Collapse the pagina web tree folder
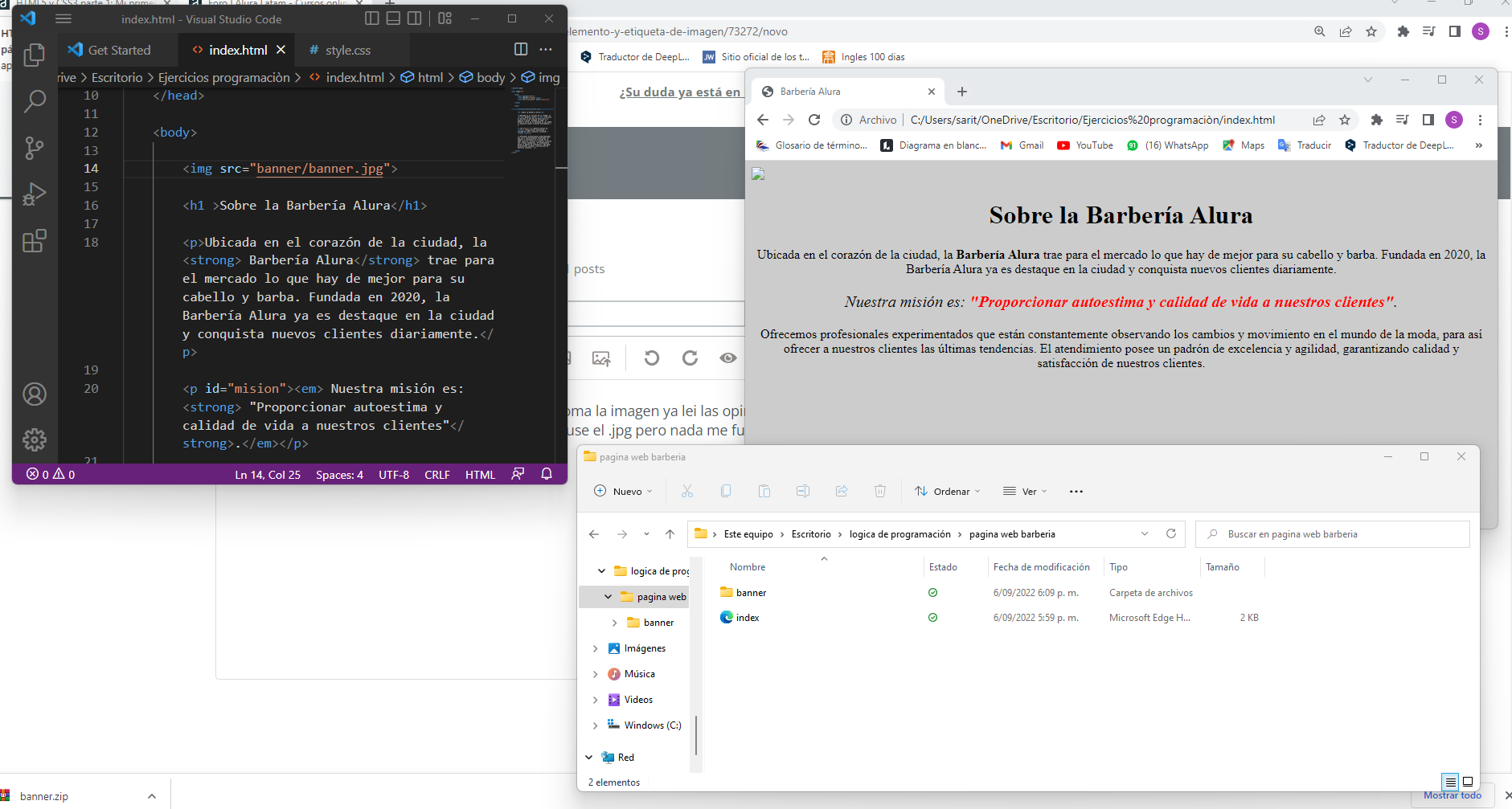Screen dimensions: 1512x809 608,597
